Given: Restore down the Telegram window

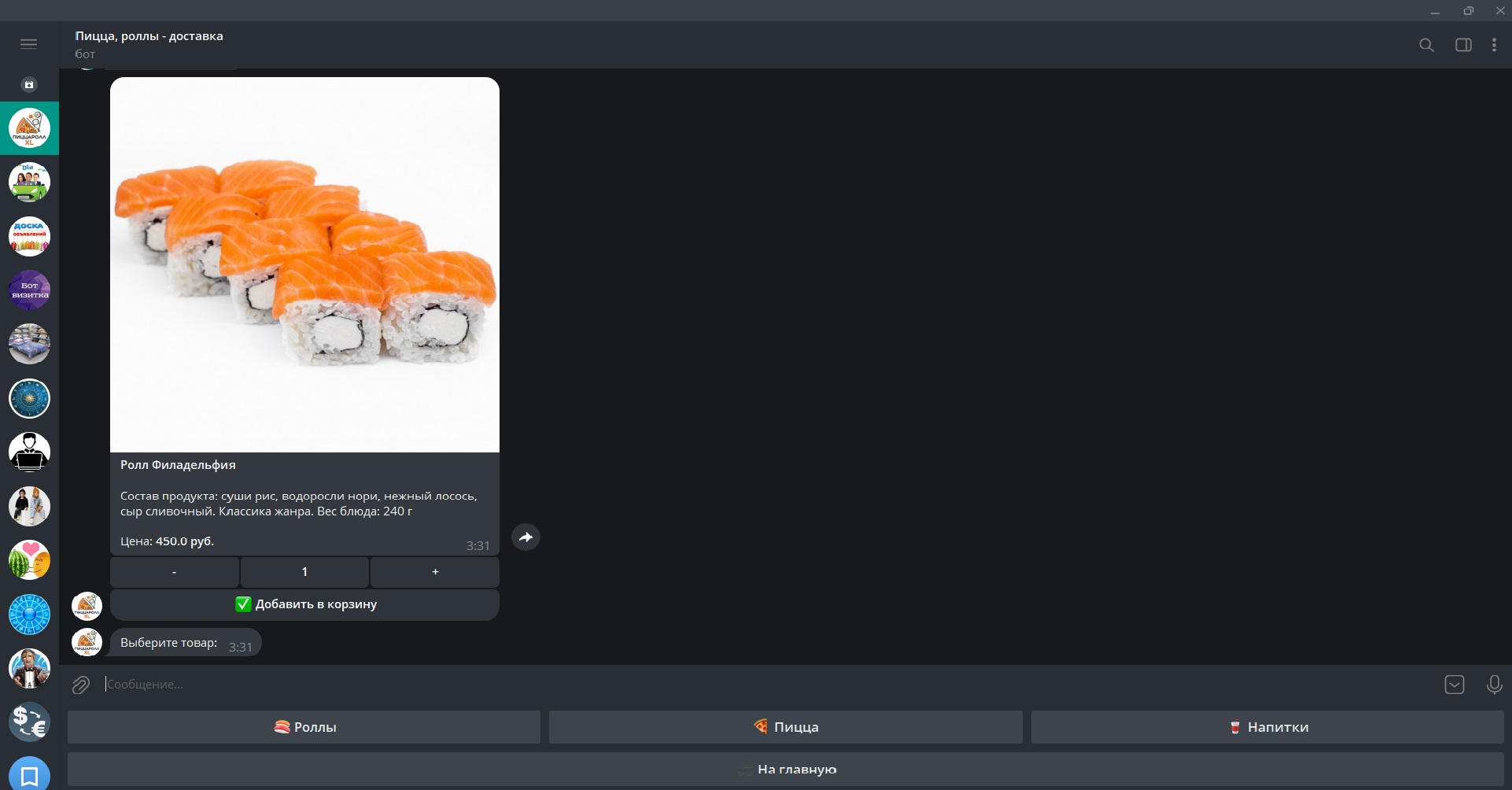Looking at the screenshot, I should [1468, 11].
